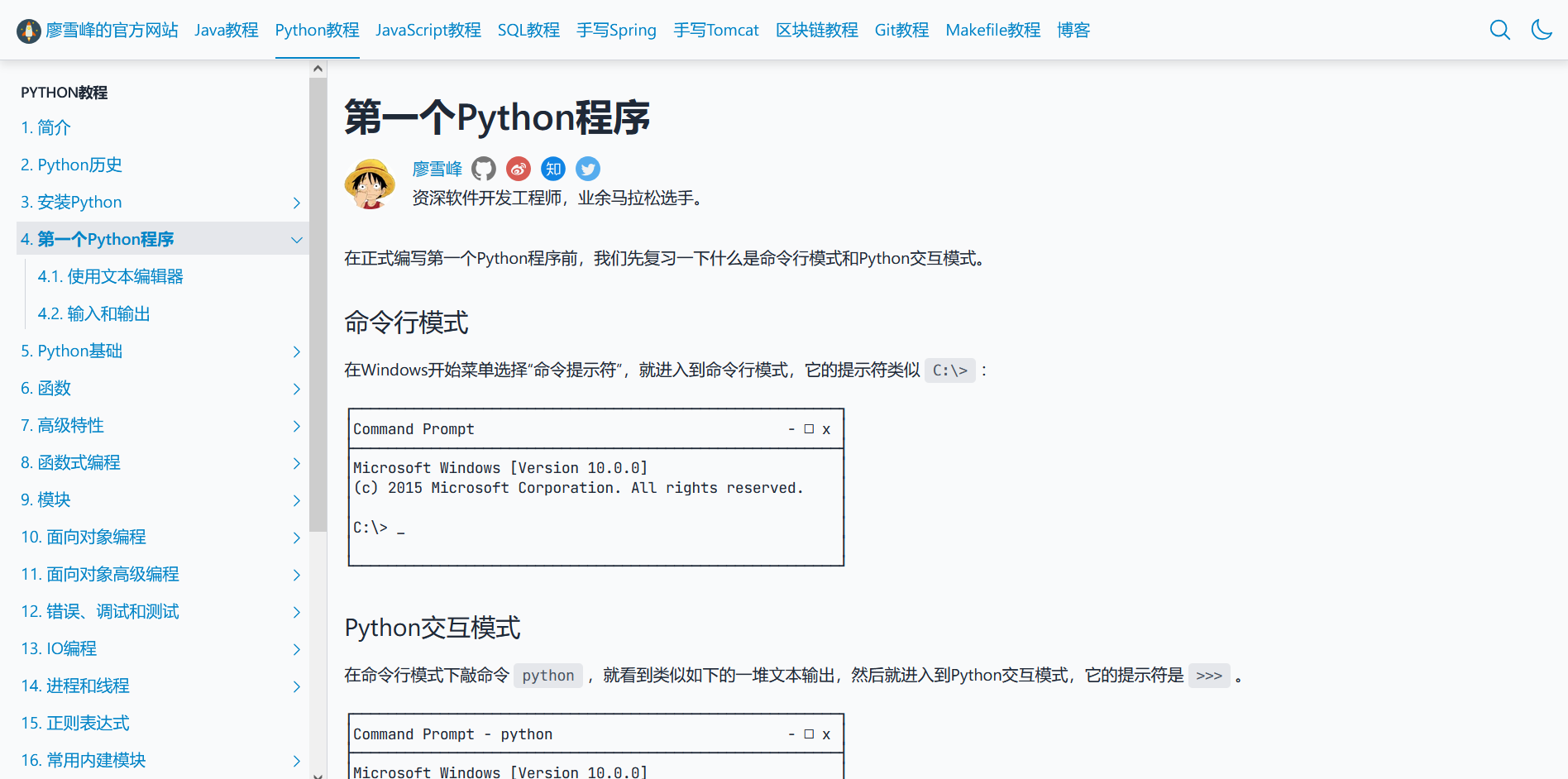1568x779 pixels.
Task: Select the 1. 简介 chapter
Action: coord(45,127)
